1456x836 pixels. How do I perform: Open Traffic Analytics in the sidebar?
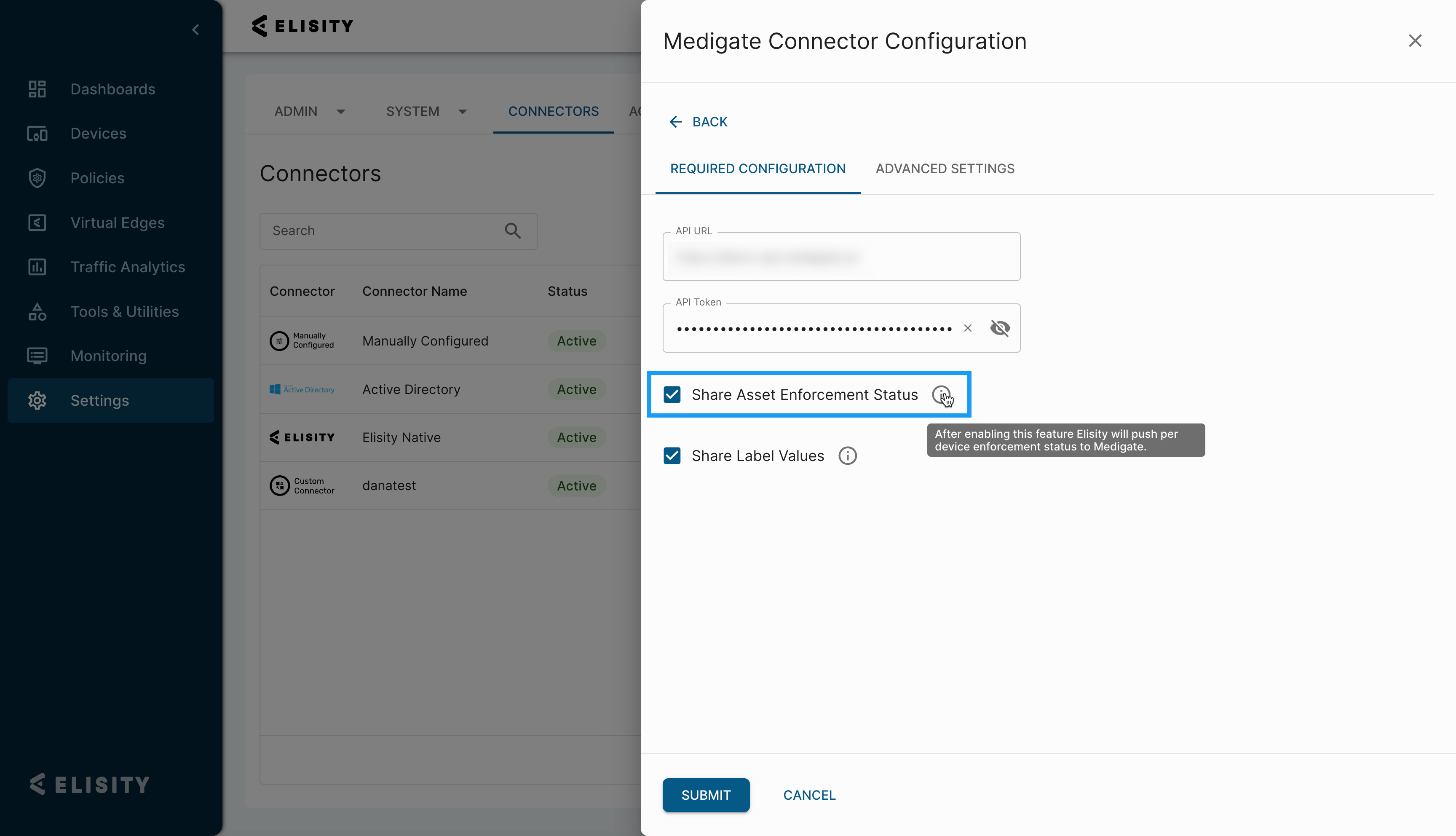click(127, 267)
